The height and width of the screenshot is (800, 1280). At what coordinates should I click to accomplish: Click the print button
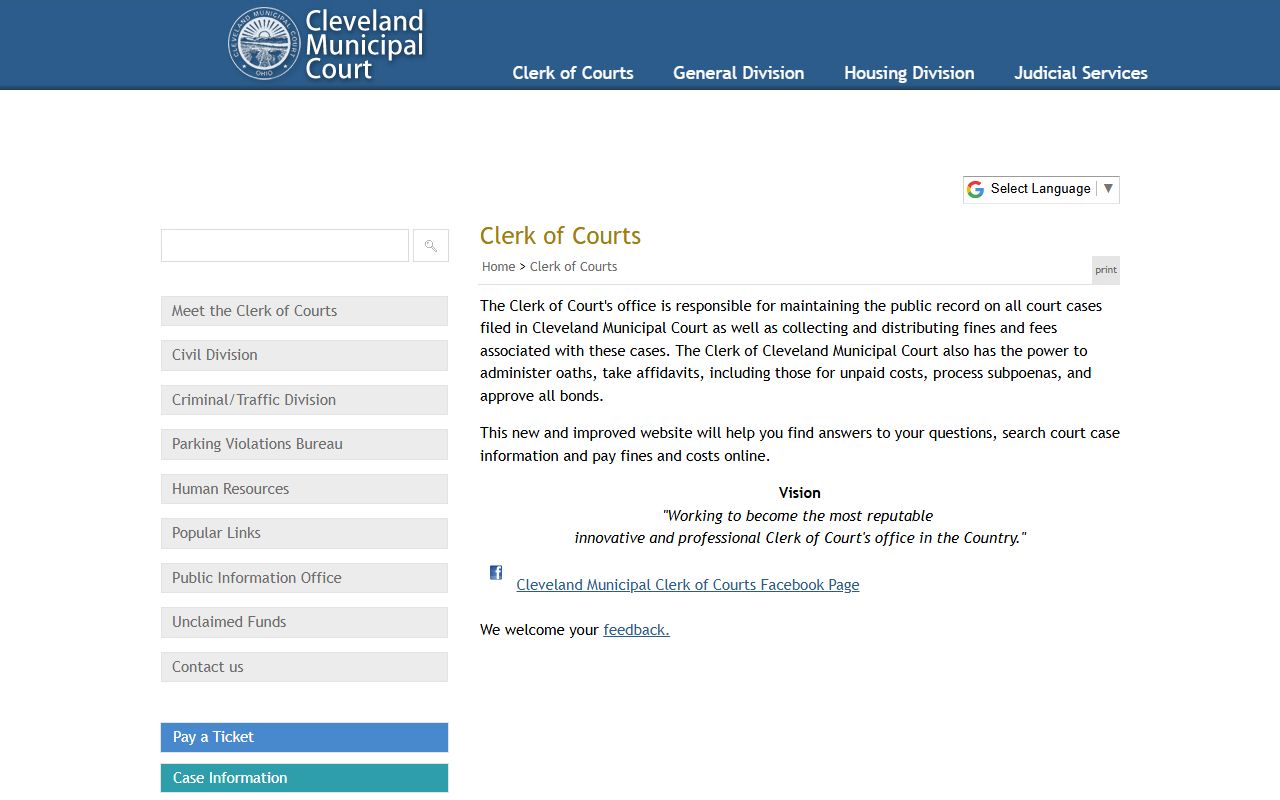(1106, 270)
